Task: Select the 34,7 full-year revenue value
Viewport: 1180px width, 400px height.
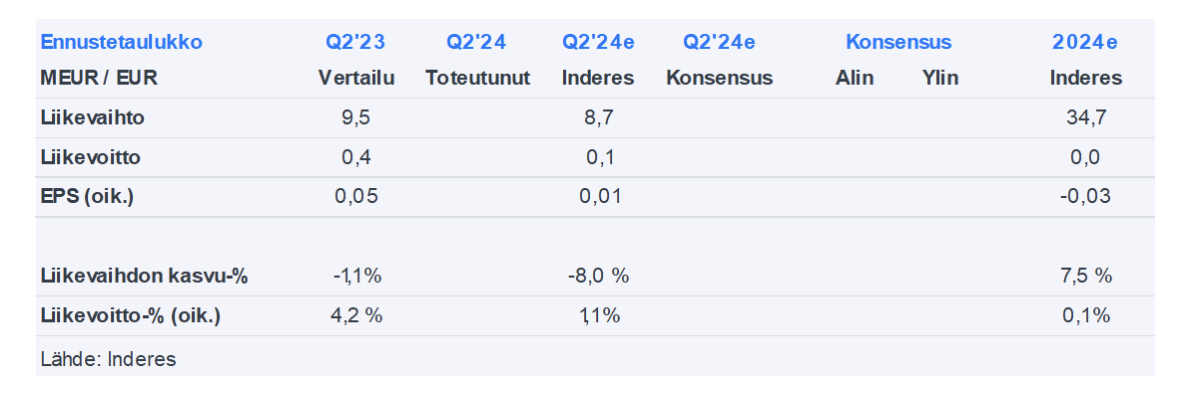Action: pos(1085,117)
